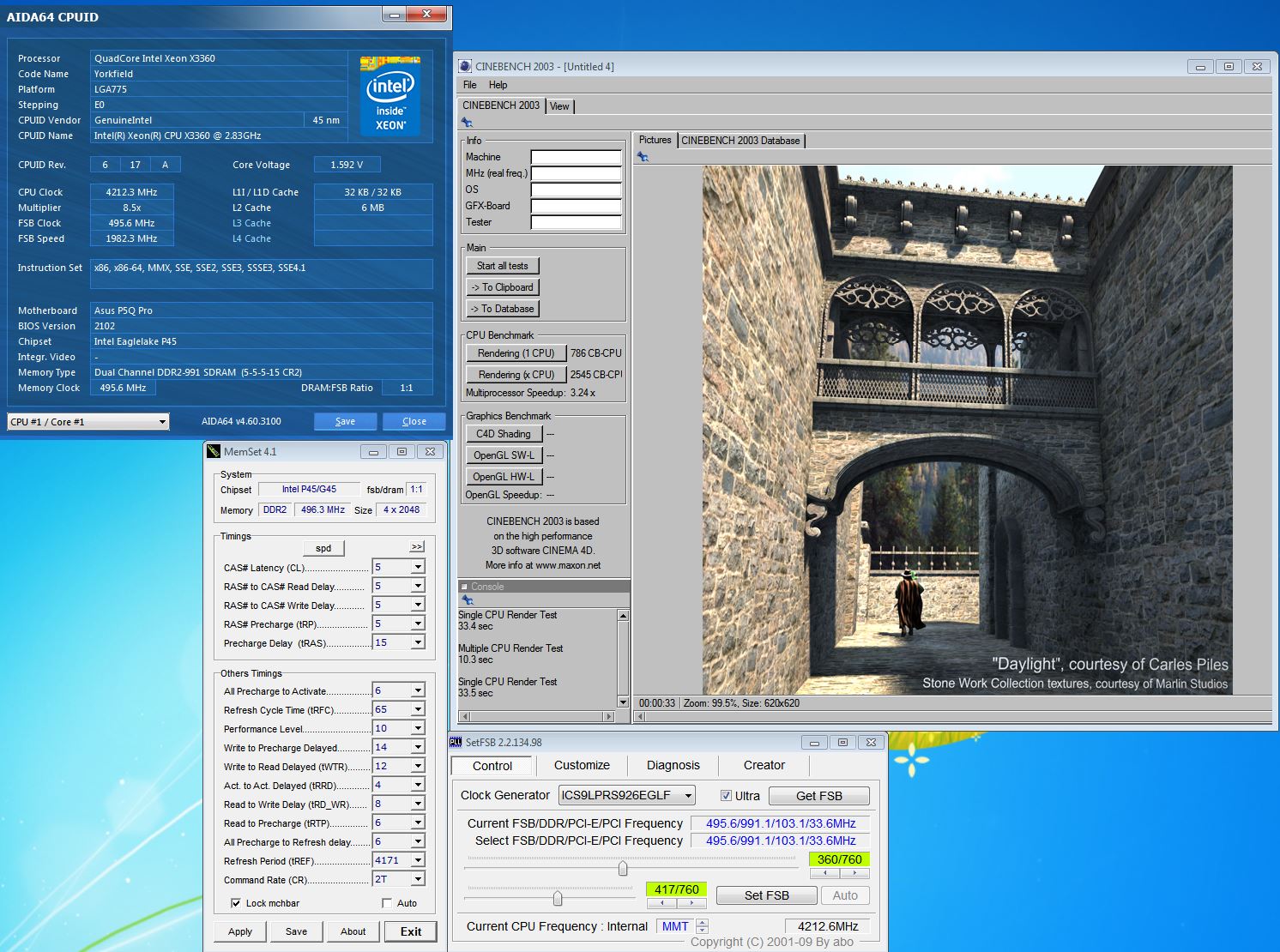Run Rendering (1 CPU) benchmark

(x=516, y=353)
